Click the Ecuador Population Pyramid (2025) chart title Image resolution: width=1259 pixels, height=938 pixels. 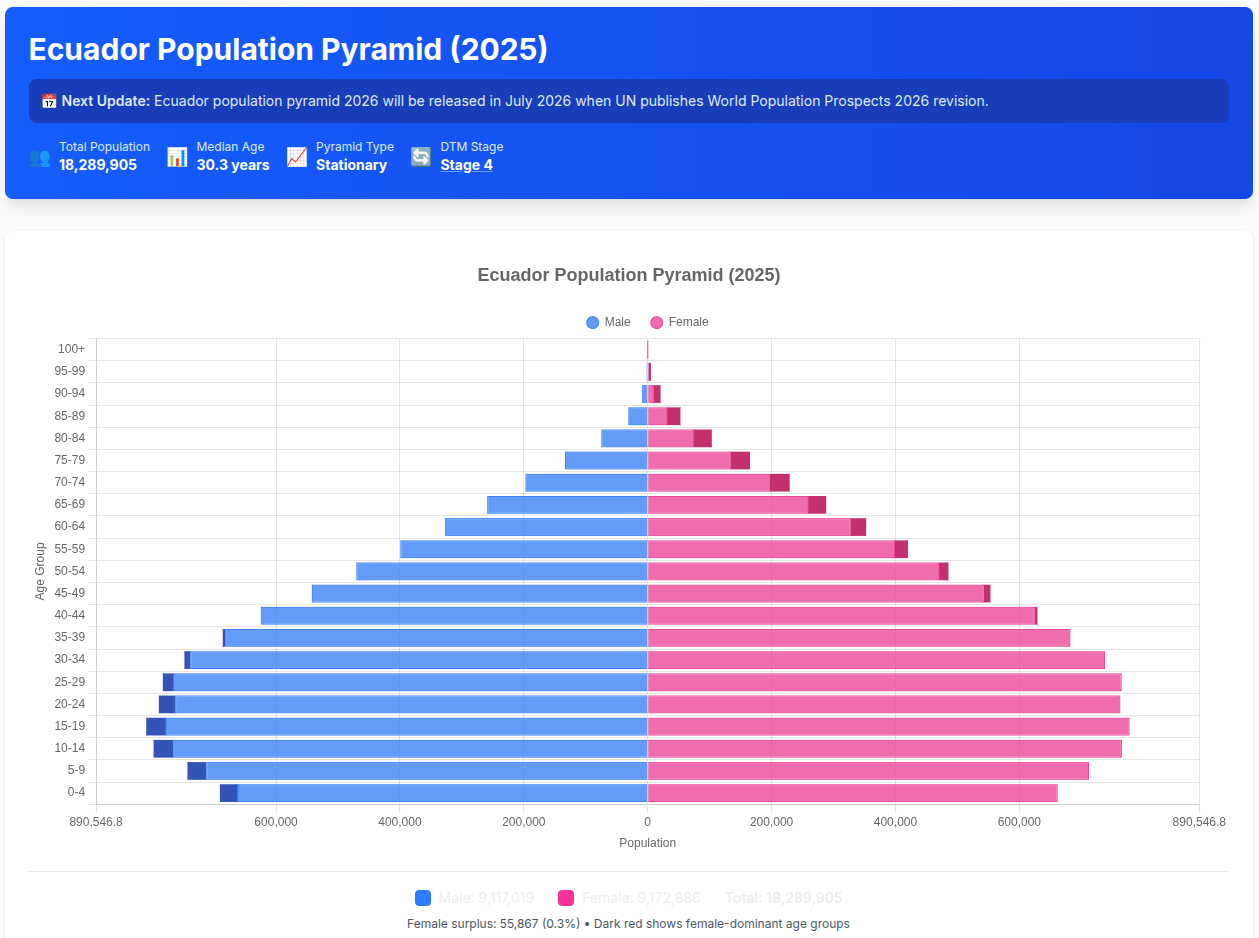[628, 275]
